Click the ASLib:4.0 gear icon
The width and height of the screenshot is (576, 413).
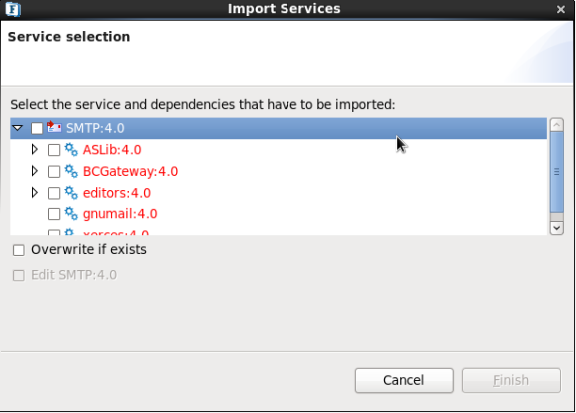pyautogui.click(x=71, y=150)
